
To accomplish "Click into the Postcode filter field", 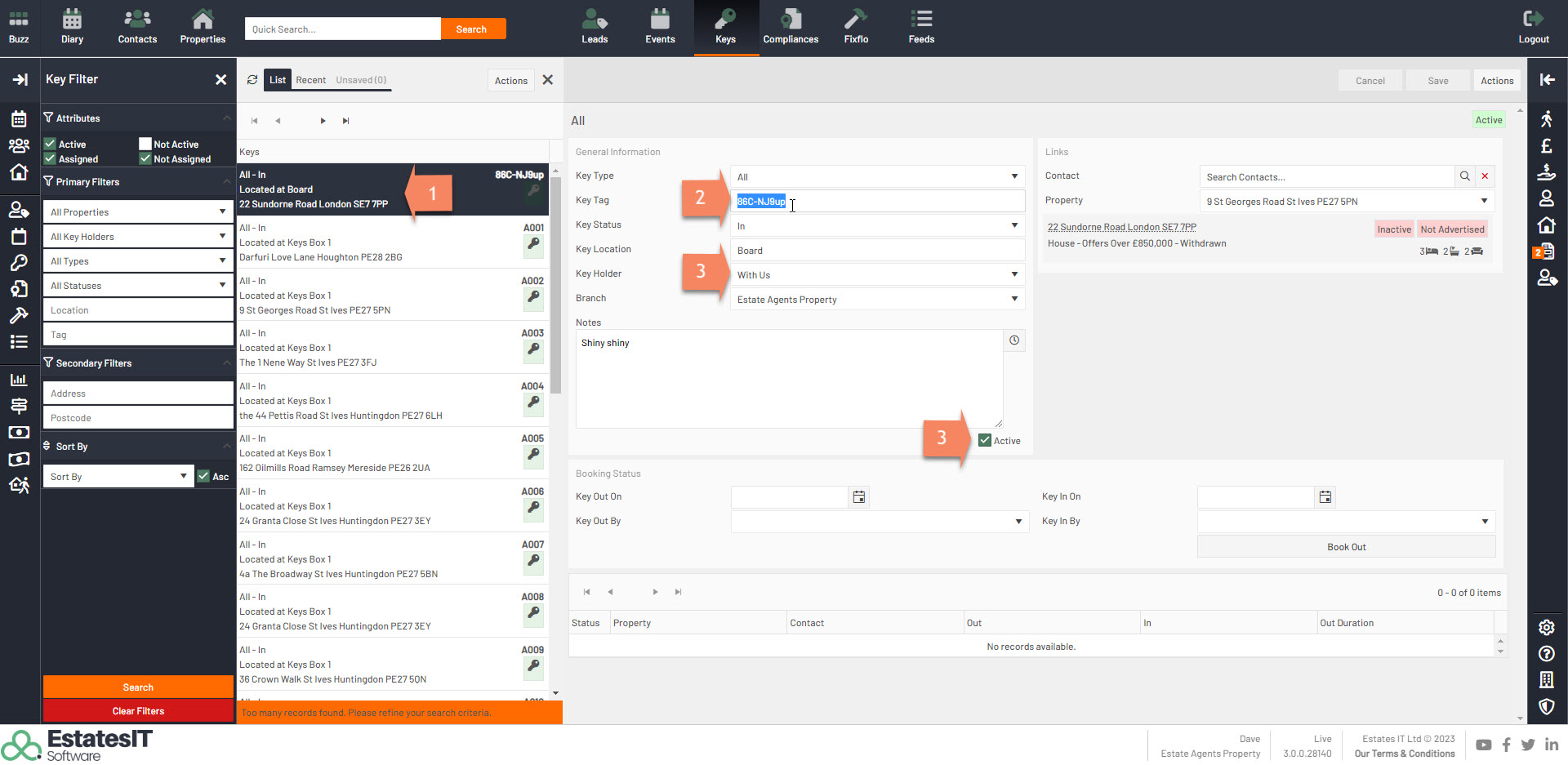I will (x=137, y=418).
